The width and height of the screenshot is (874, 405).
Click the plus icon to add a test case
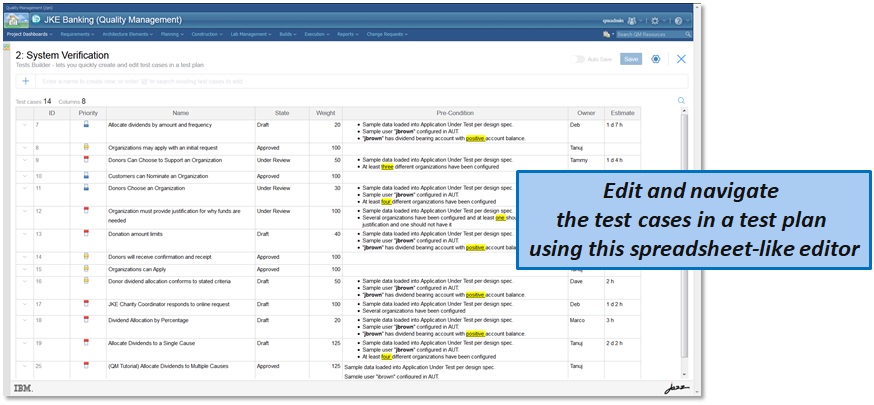tap(26, 81)
